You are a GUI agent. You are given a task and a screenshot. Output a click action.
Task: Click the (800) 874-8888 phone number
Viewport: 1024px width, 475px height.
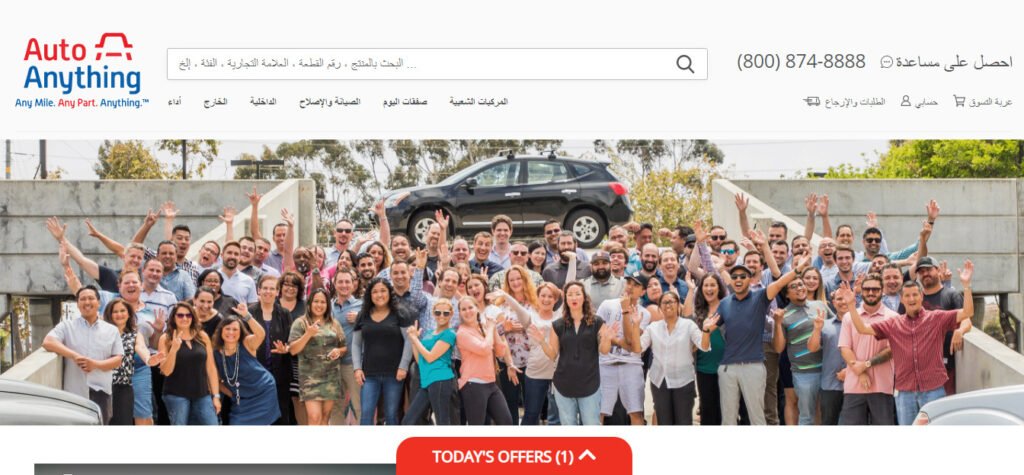pos(801,62)
